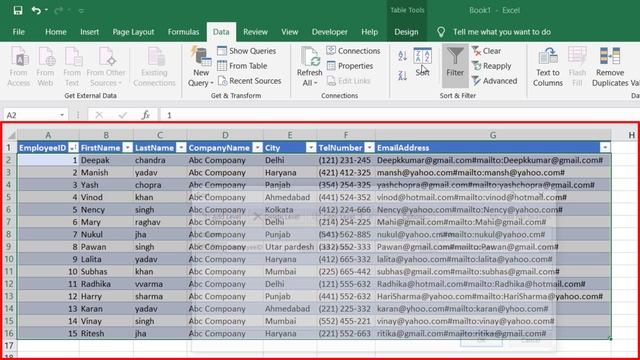Click the Connections icon in the ribbon

coord(331,51)
